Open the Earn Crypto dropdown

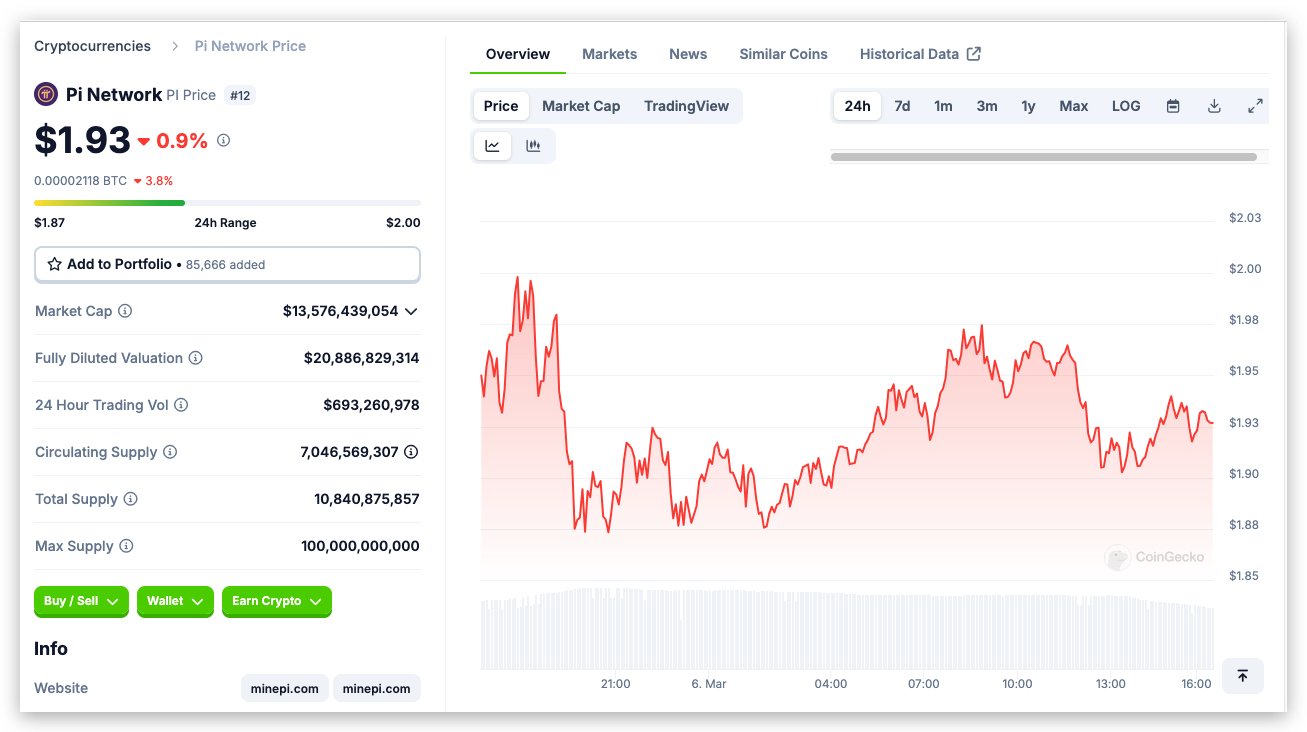coord(276,601)
